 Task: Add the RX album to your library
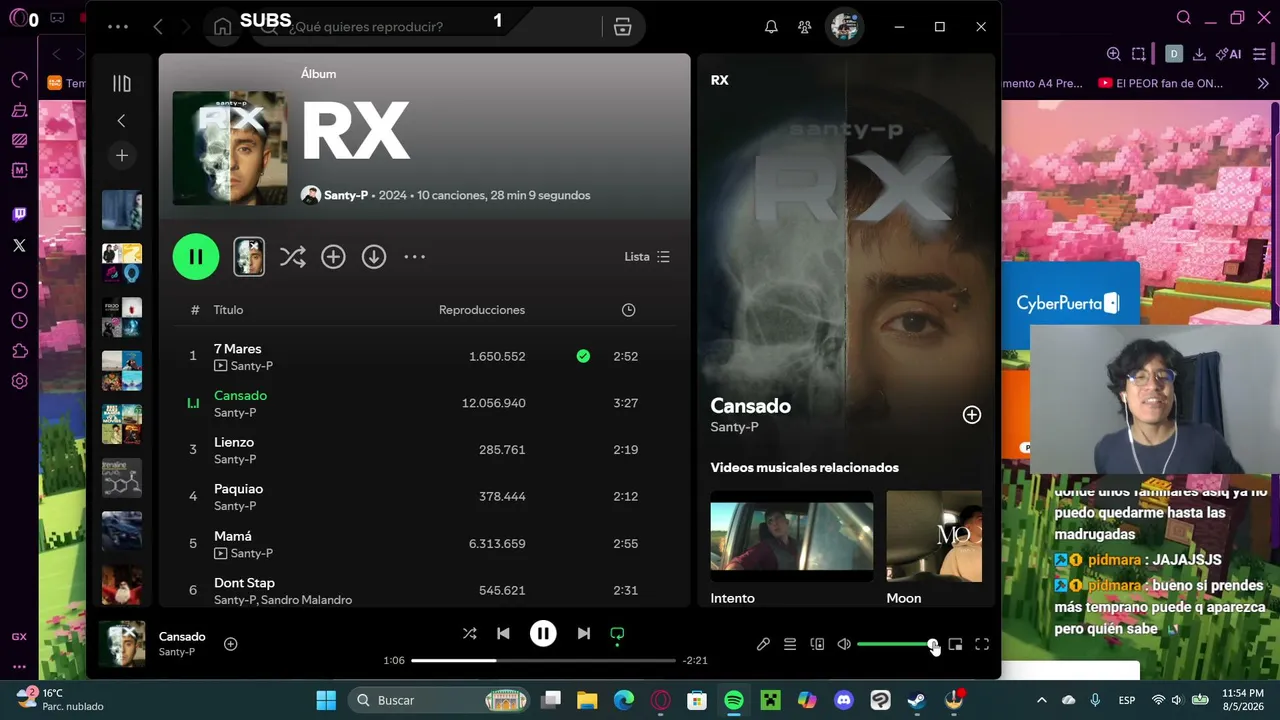(333, 257)
